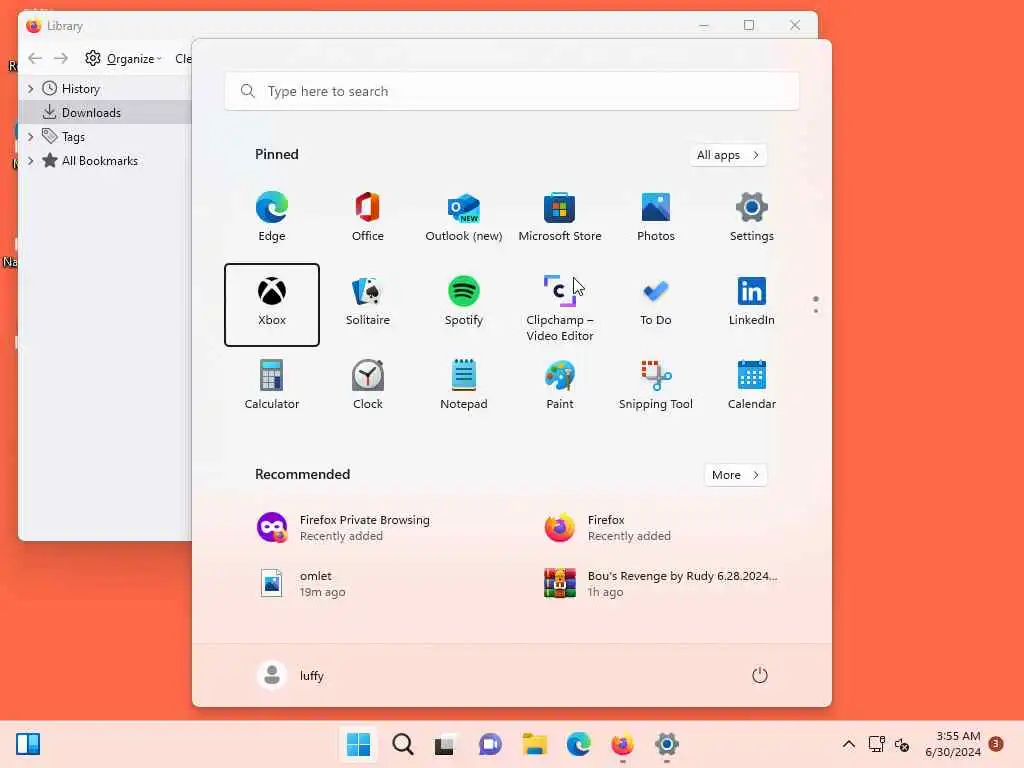Open the Calendar app
The height and width of the screenshot is (768, 1024).
(x=752, y=385)
